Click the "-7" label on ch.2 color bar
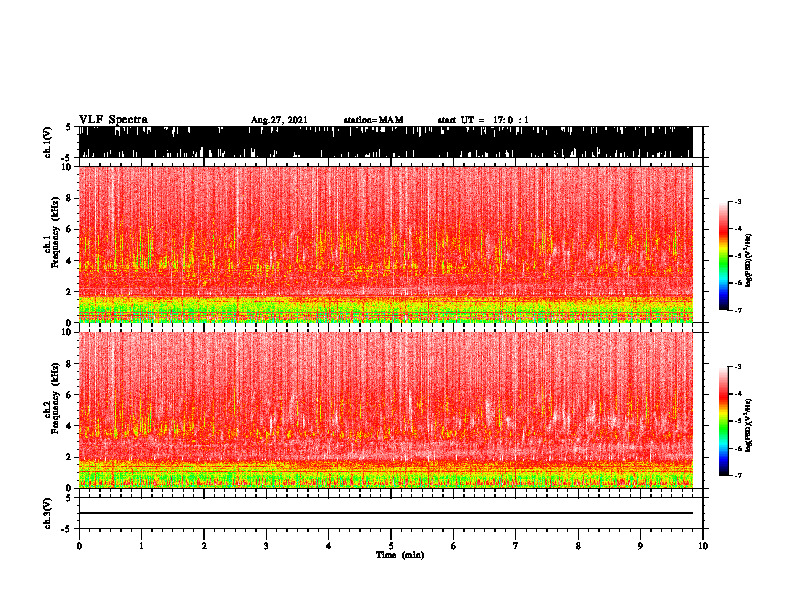This screenshot has width=792, height=612. [738, 476]
